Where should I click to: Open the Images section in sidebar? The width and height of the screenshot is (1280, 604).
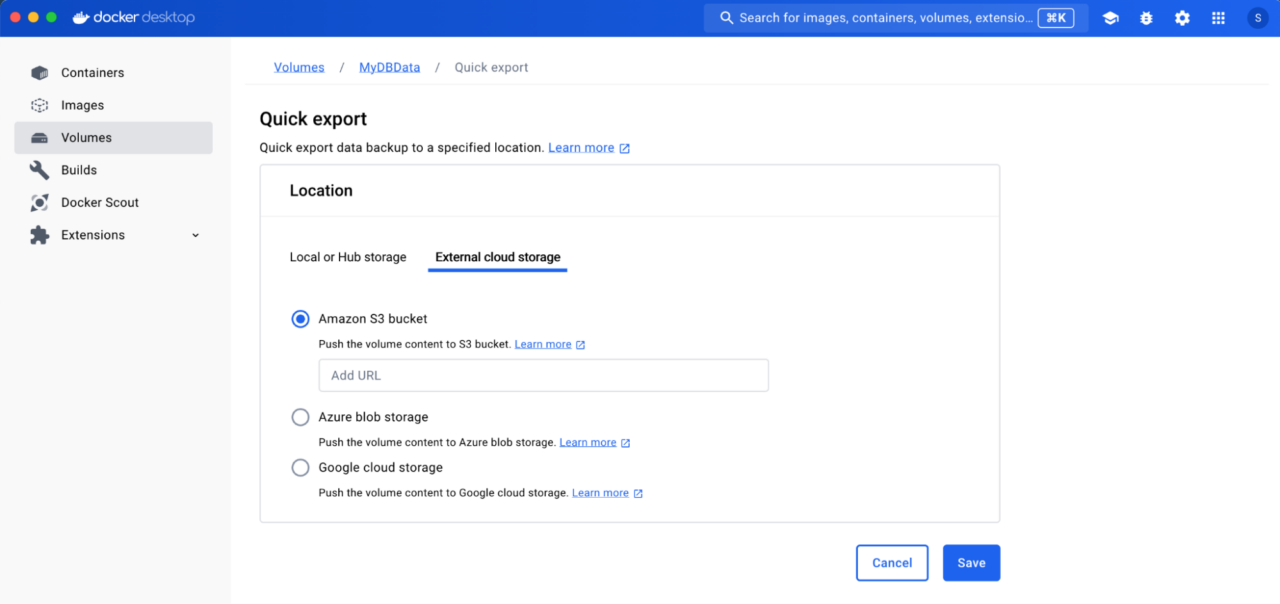click(x=83, y=105)
